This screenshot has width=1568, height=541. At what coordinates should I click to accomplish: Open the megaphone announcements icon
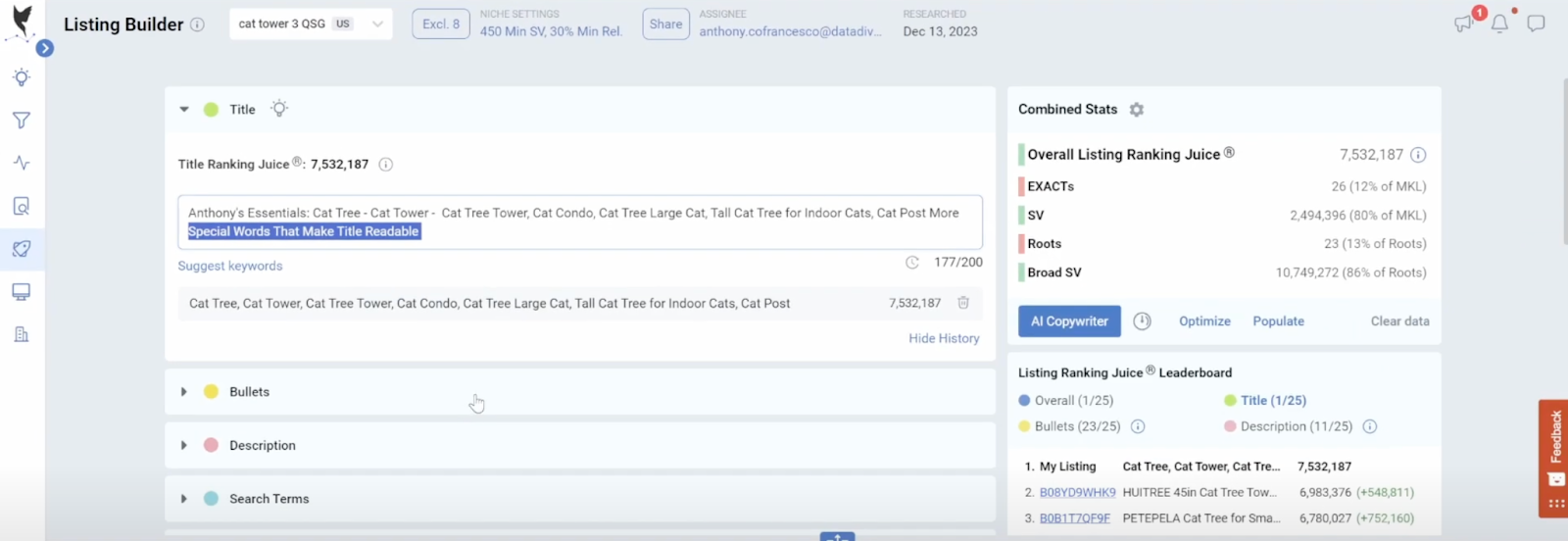point(1464,24)
